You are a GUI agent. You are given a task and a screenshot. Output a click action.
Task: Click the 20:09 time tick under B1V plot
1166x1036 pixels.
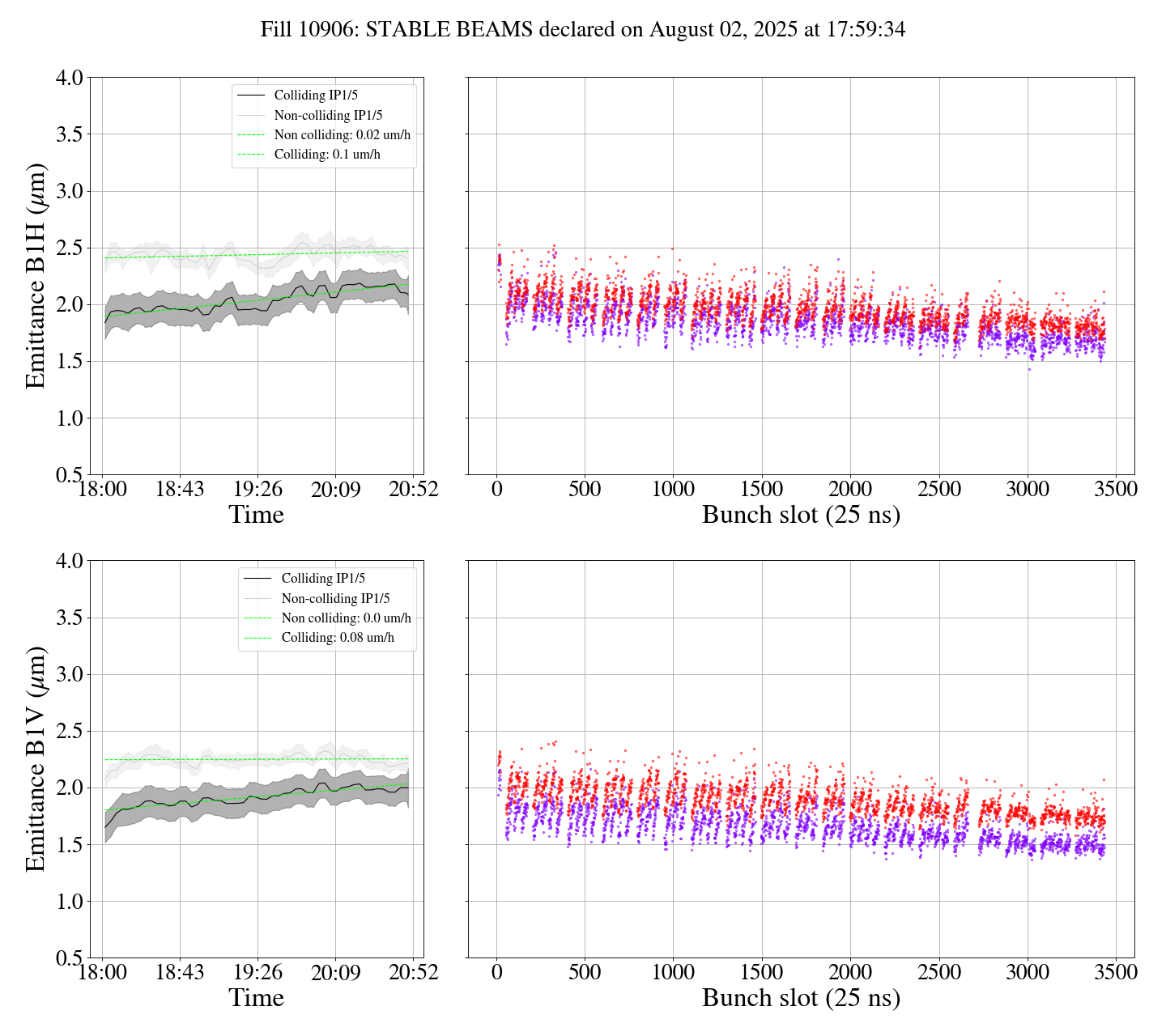coord(335,972)
